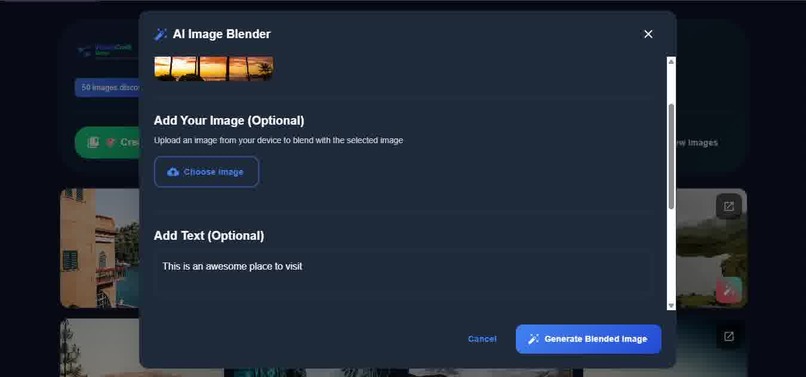806x377 pixels.
Task: Select the sunset palm tree thumbnail
Action: point(214,68)
